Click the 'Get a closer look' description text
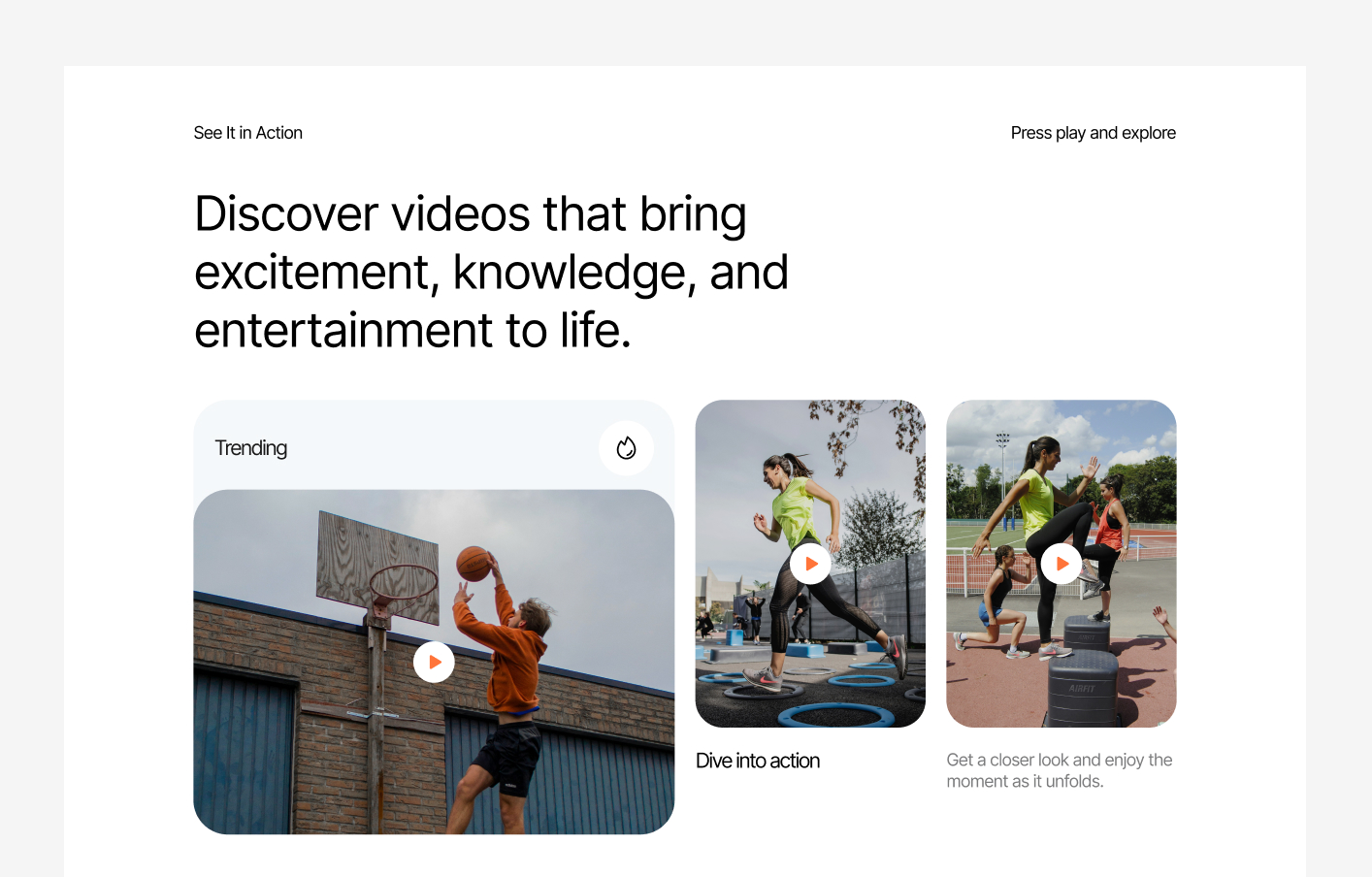The image size is (1372, 877). 1060,770
